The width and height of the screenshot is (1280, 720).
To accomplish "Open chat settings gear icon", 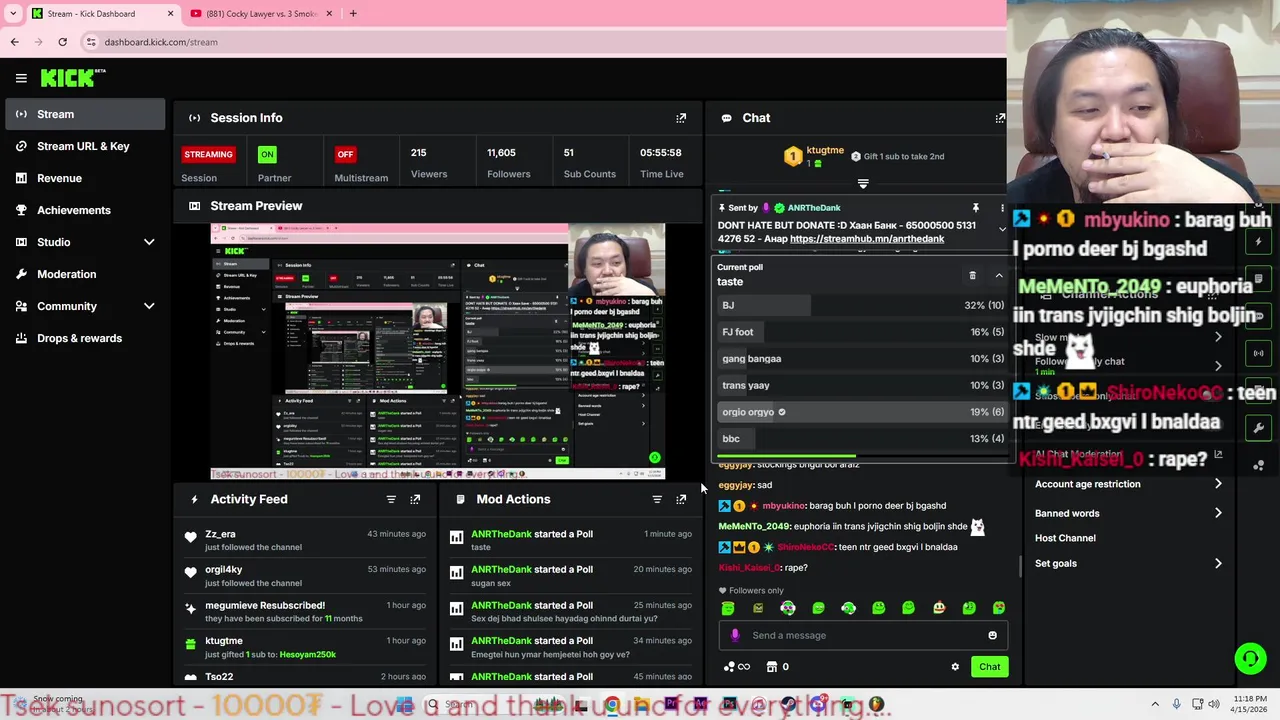I will 955,667.
